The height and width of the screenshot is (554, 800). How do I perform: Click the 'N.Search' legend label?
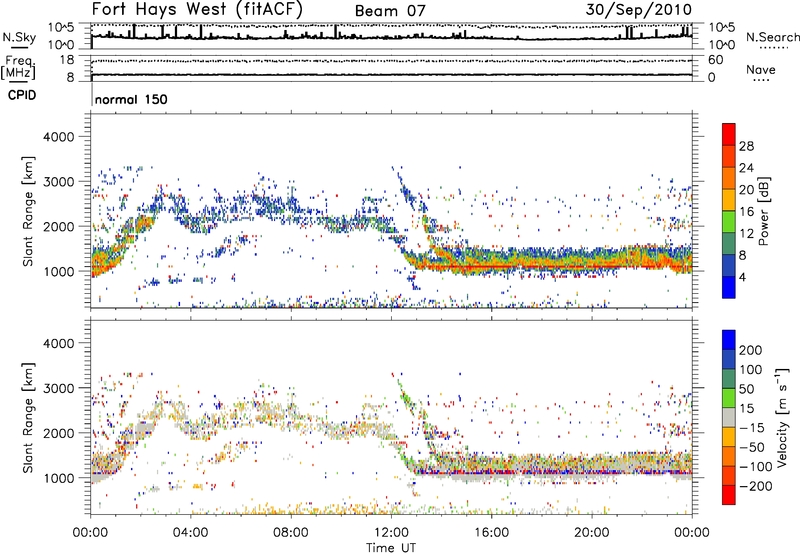(x=772, y=37)
